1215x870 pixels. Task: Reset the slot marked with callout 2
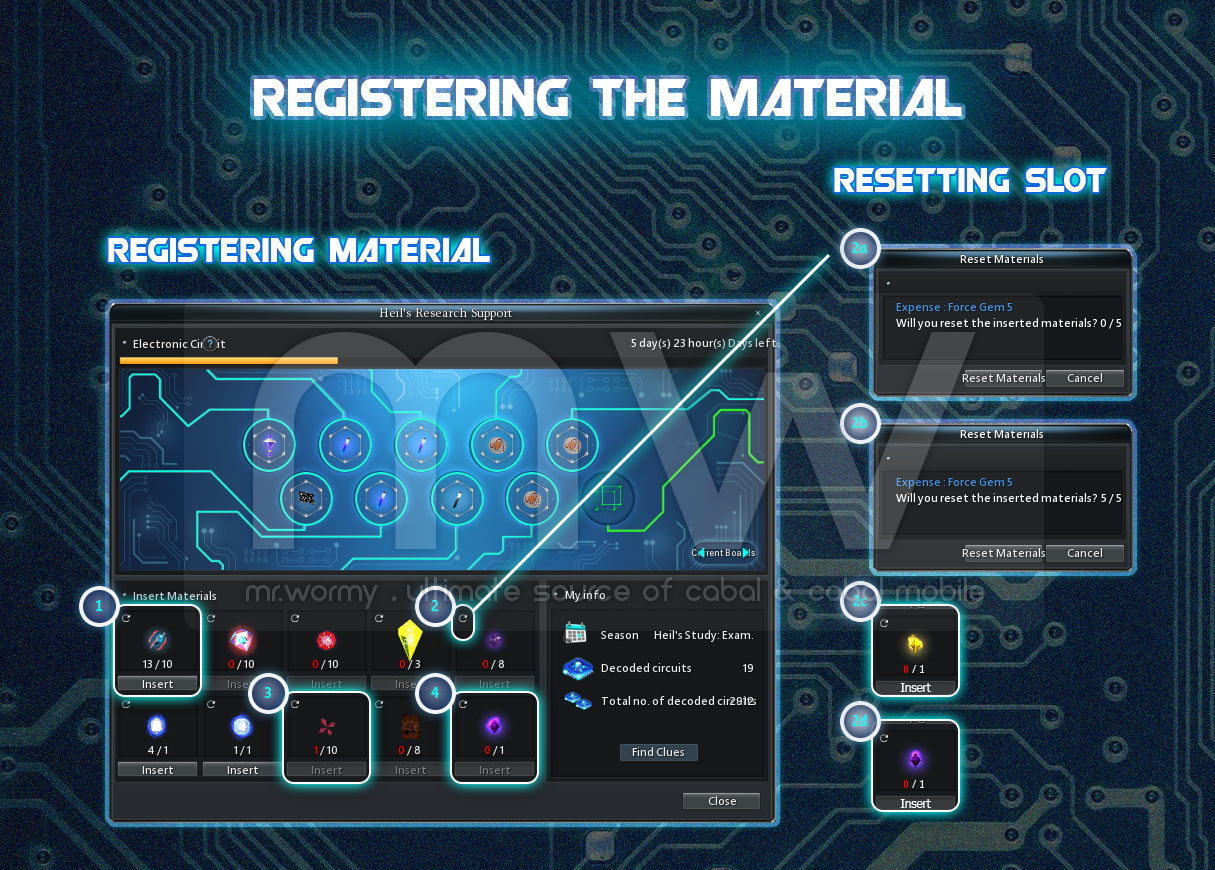463,619
